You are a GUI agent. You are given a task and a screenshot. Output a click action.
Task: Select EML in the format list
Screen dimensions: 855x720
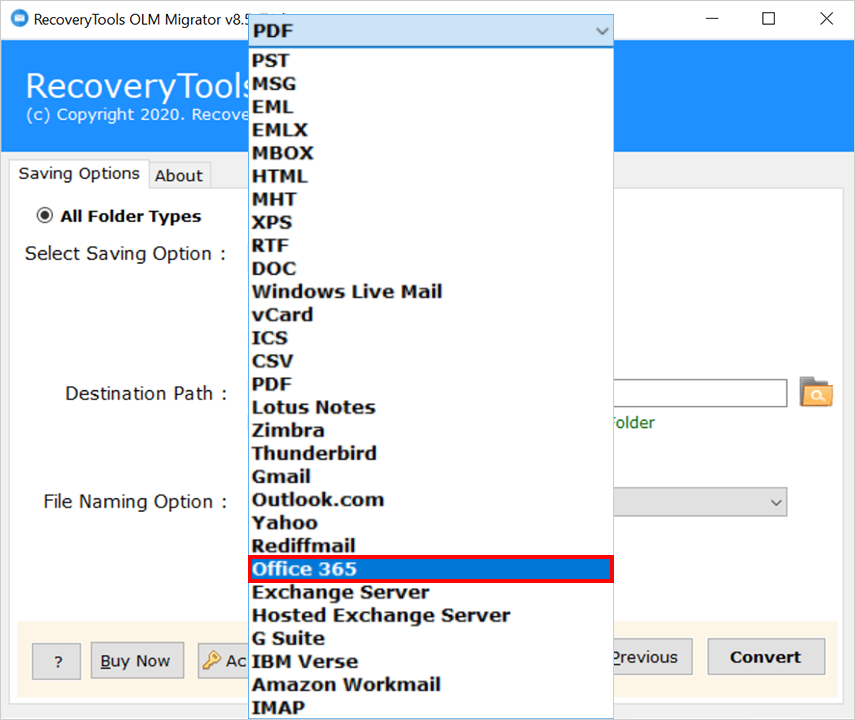(431, 107)
